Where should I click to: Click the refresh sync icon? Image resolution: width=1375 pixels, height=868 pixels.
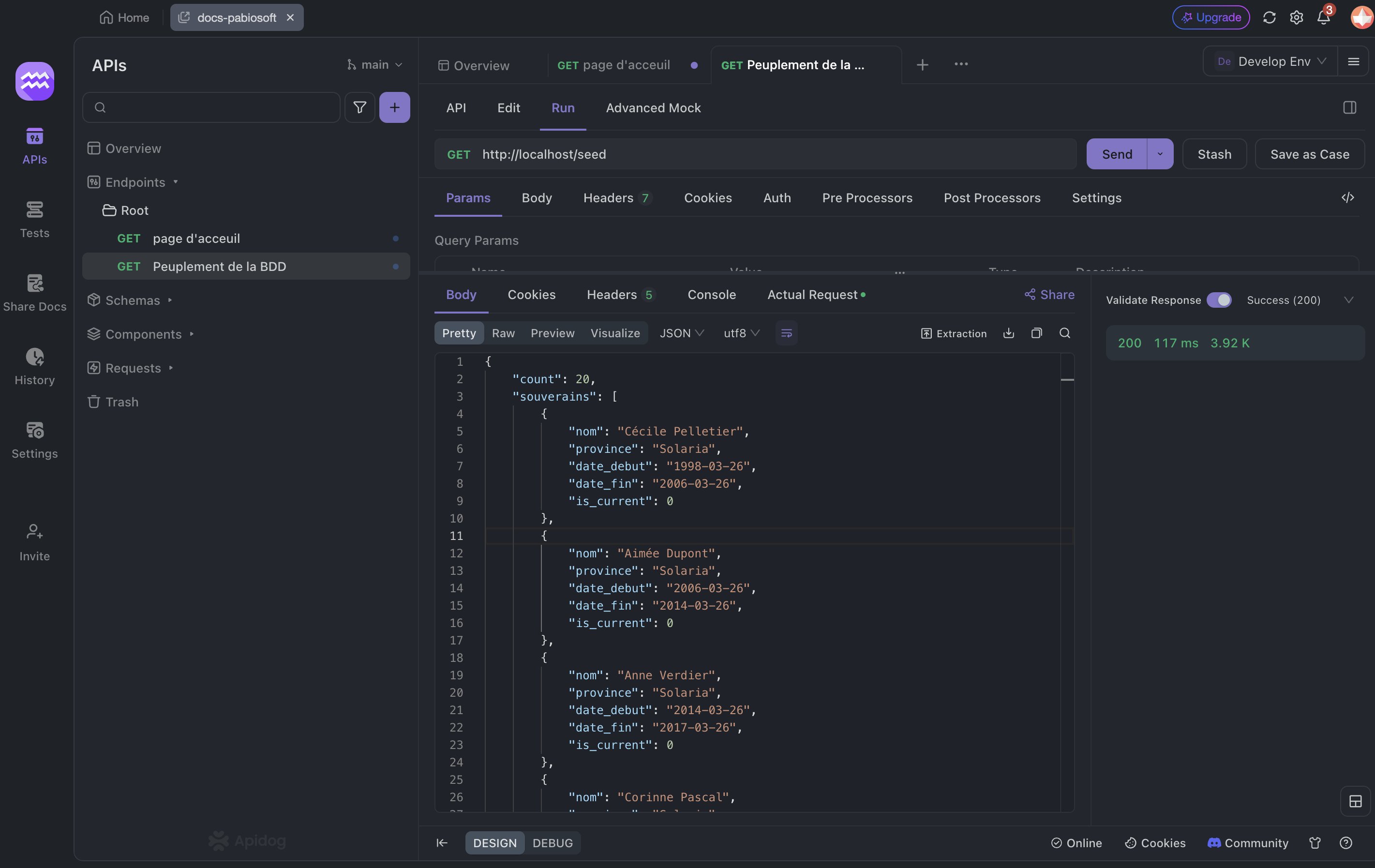click(x=1269, y=18)
